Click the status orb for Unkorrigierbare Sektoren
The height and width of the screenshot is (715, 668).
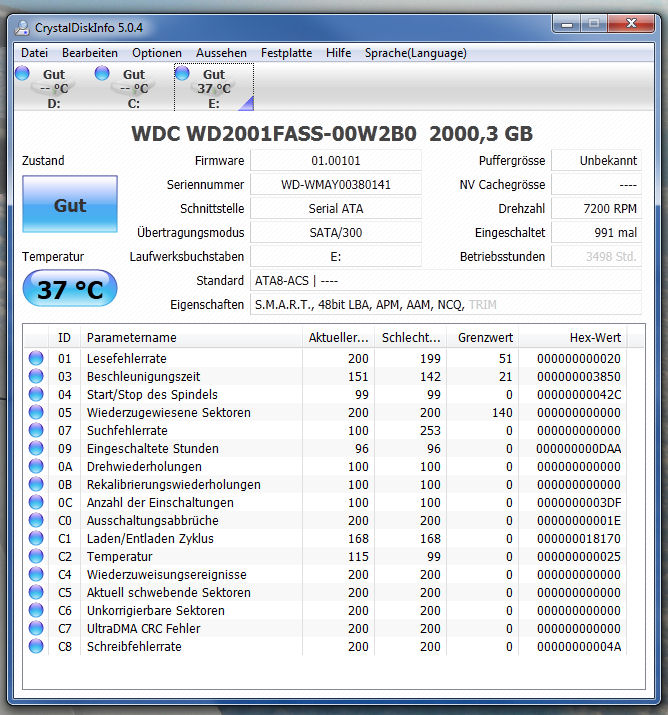coord(36,610)
